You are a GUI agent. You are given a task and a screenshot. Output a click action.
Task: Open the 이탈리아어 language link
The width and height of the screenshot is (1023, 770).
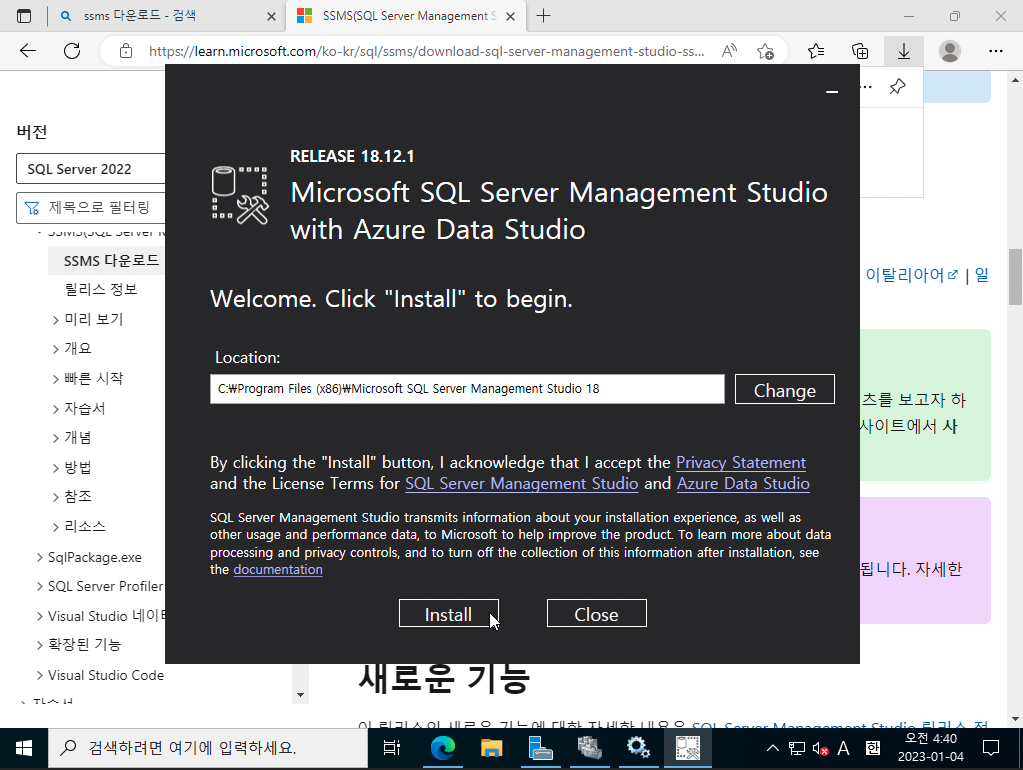point(911,275)
